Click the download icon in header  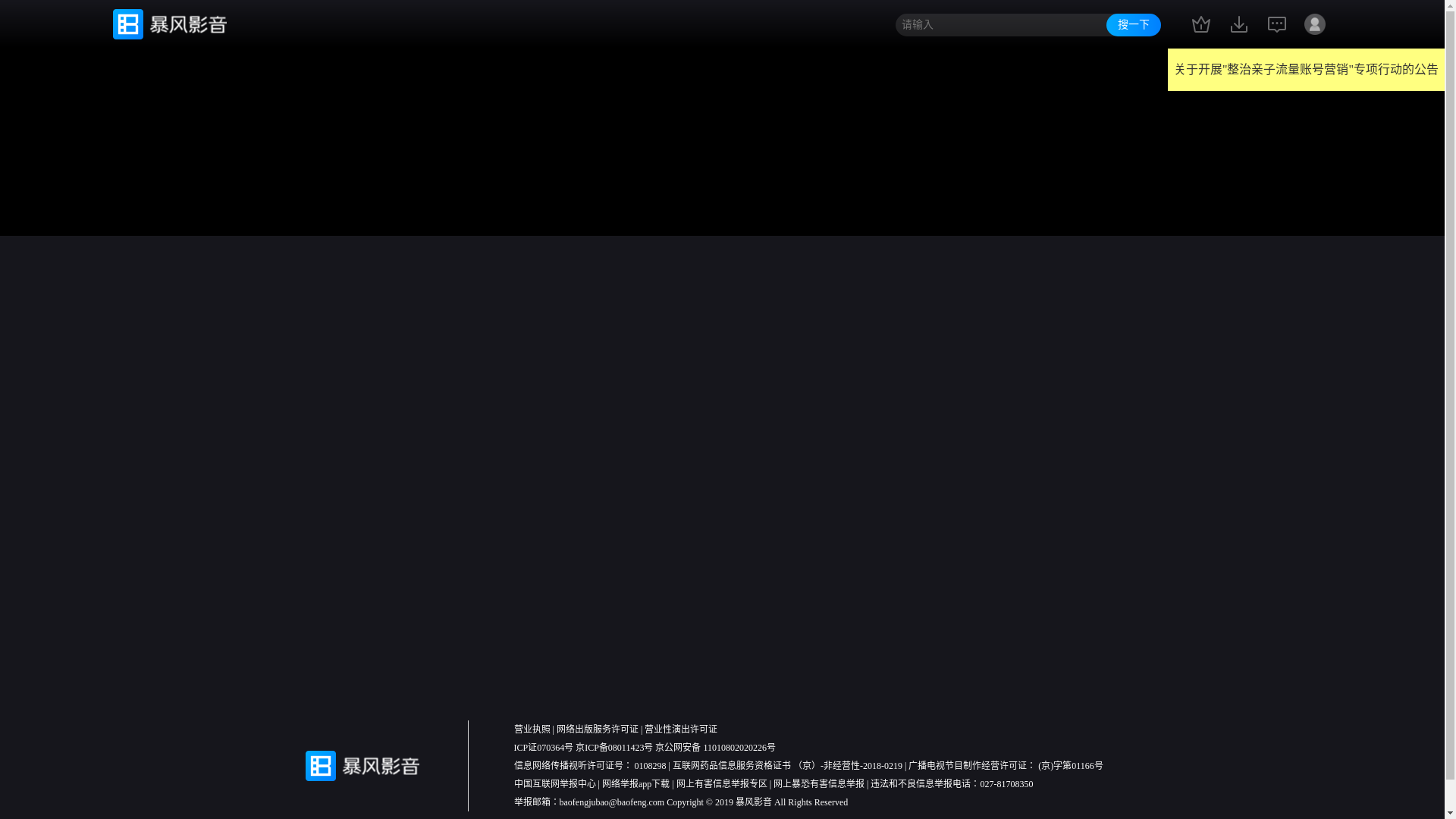coord(1238,24)
